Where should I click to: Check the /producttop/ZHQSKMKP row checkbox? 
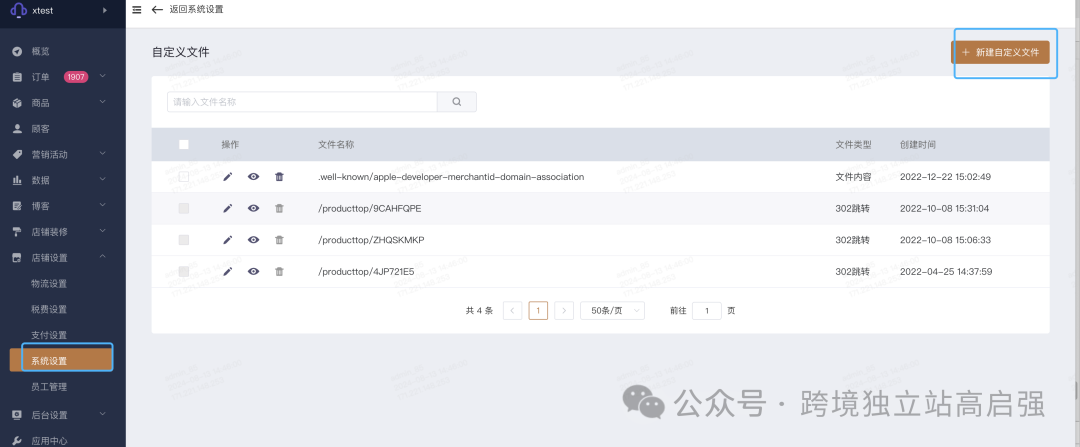[x=183, y=240]
